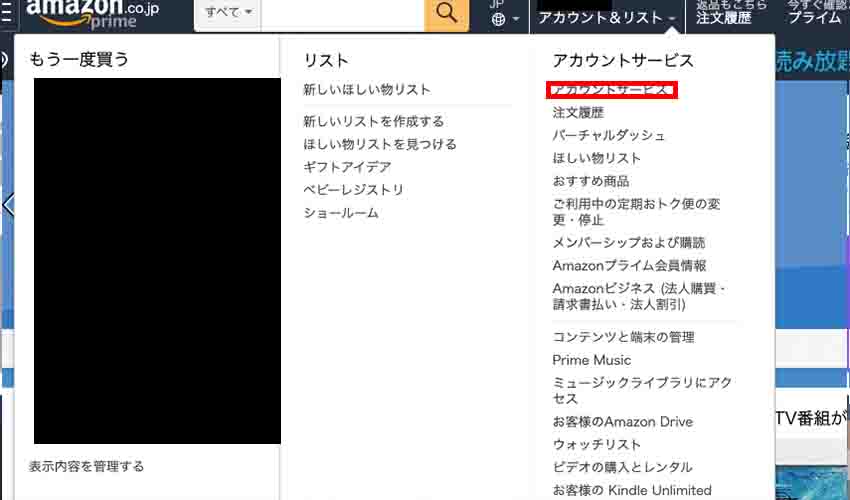Expand the すべて search category dropdown
850x500 pixels.
tap(228, 13)
